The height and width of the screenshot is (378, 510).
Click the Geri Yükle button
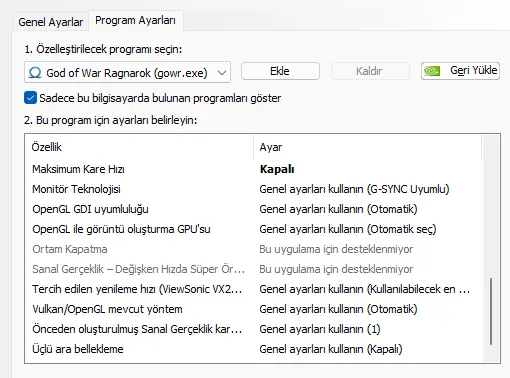(x=460, y=71)
